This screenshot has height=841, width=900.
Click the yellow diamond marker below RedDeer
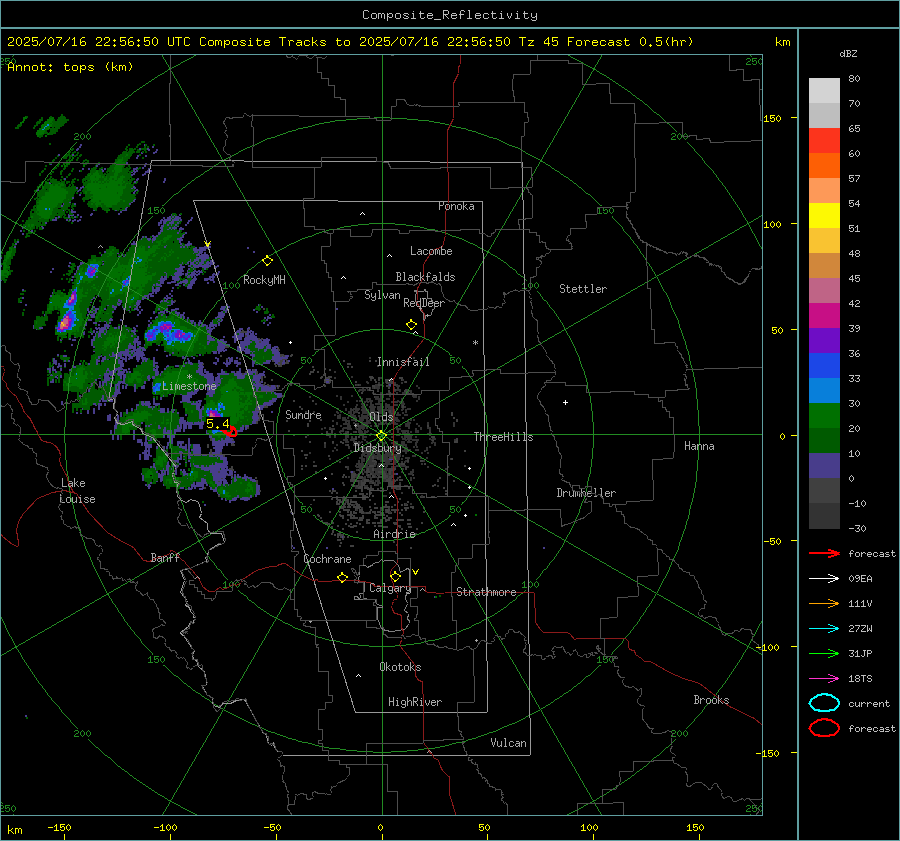click(411, 325)
